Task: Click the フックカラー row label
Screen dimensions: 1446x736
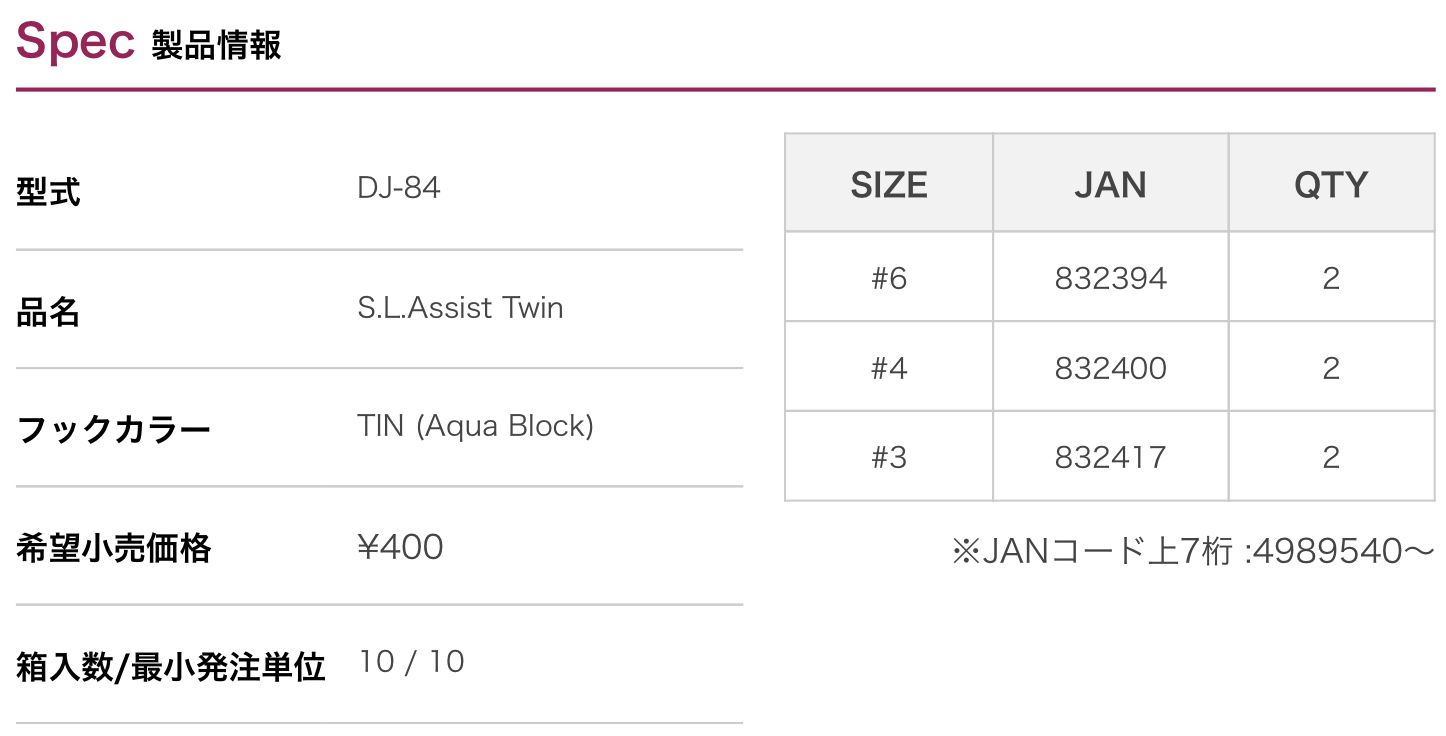Action: click(114, 430)
